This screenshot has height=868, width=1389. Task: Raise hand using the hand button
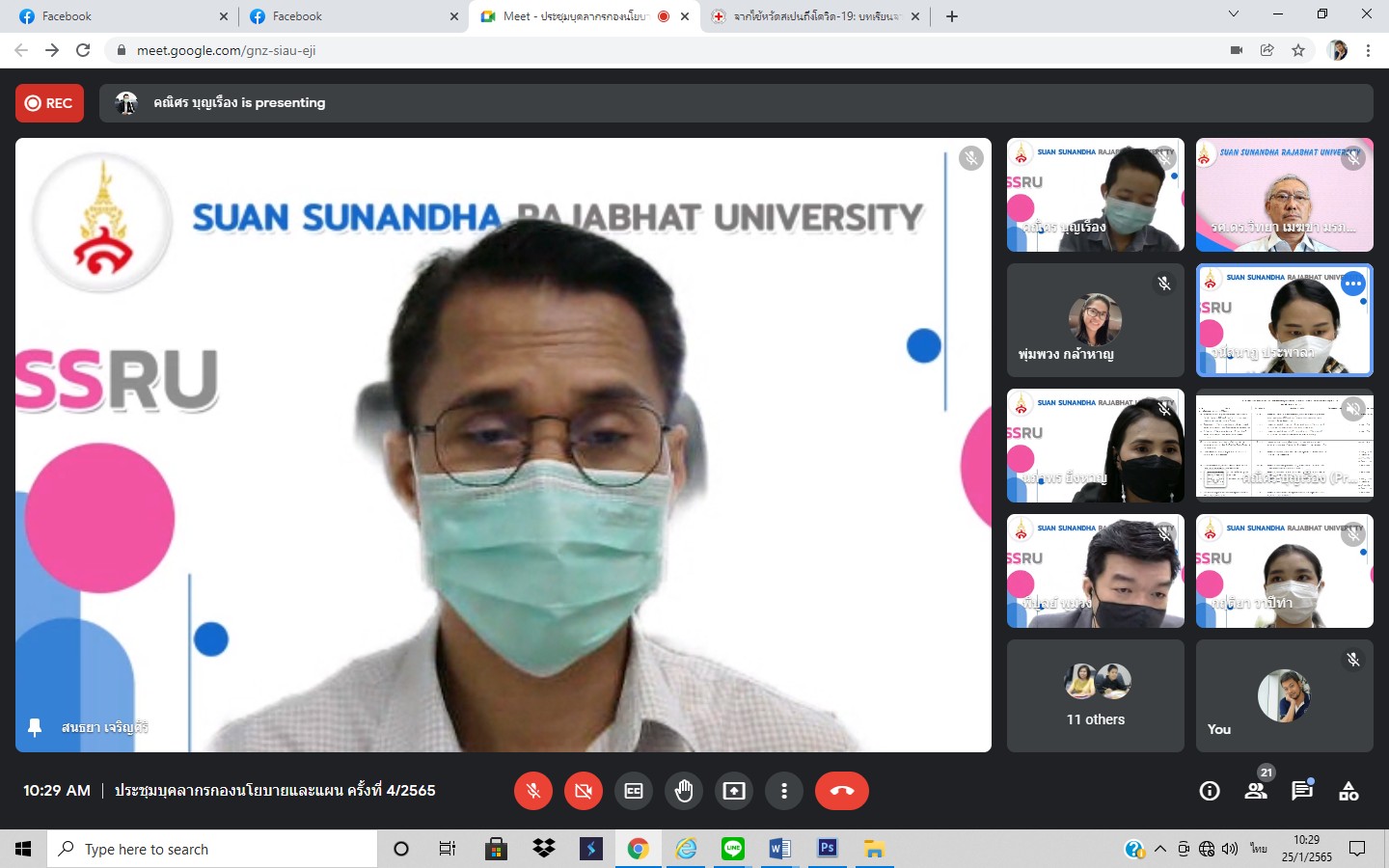[x=684, y=791]
